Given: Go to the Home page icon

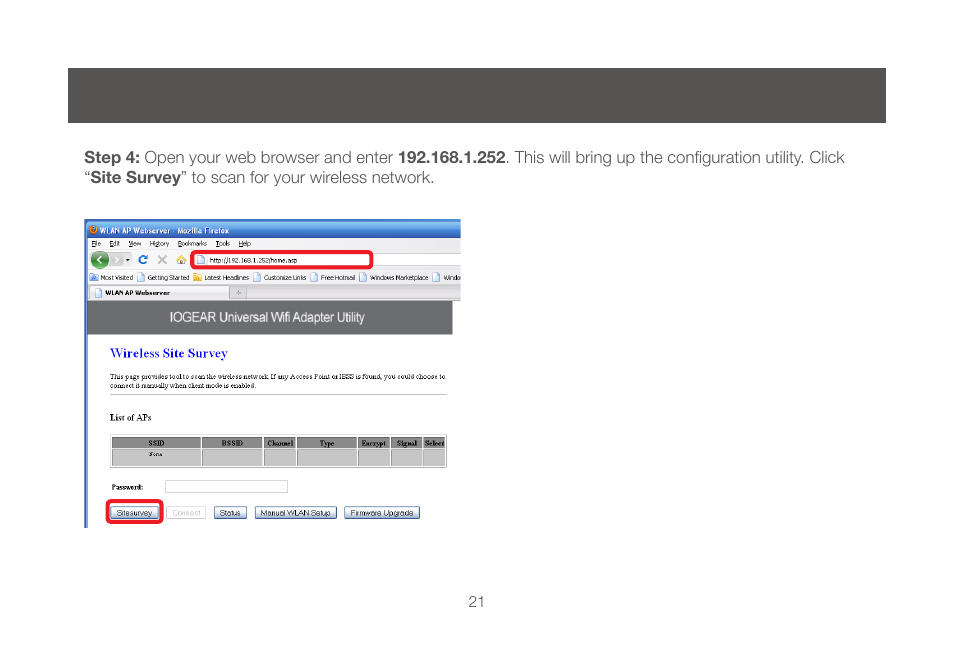Looking at the screenshot, I should [181, 260].
